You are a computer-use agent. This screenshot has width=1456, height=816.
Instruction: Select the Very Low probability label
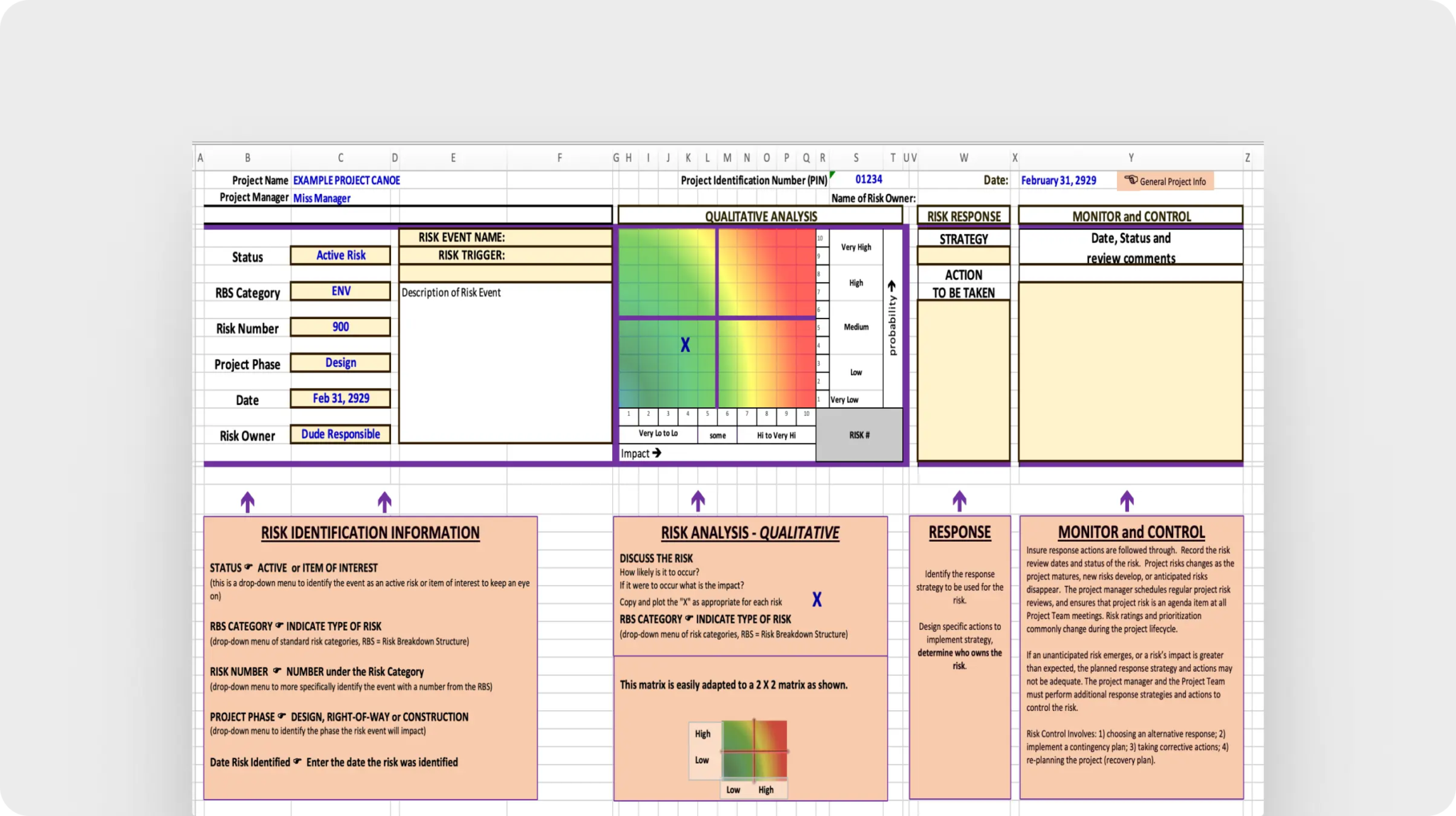845,399
